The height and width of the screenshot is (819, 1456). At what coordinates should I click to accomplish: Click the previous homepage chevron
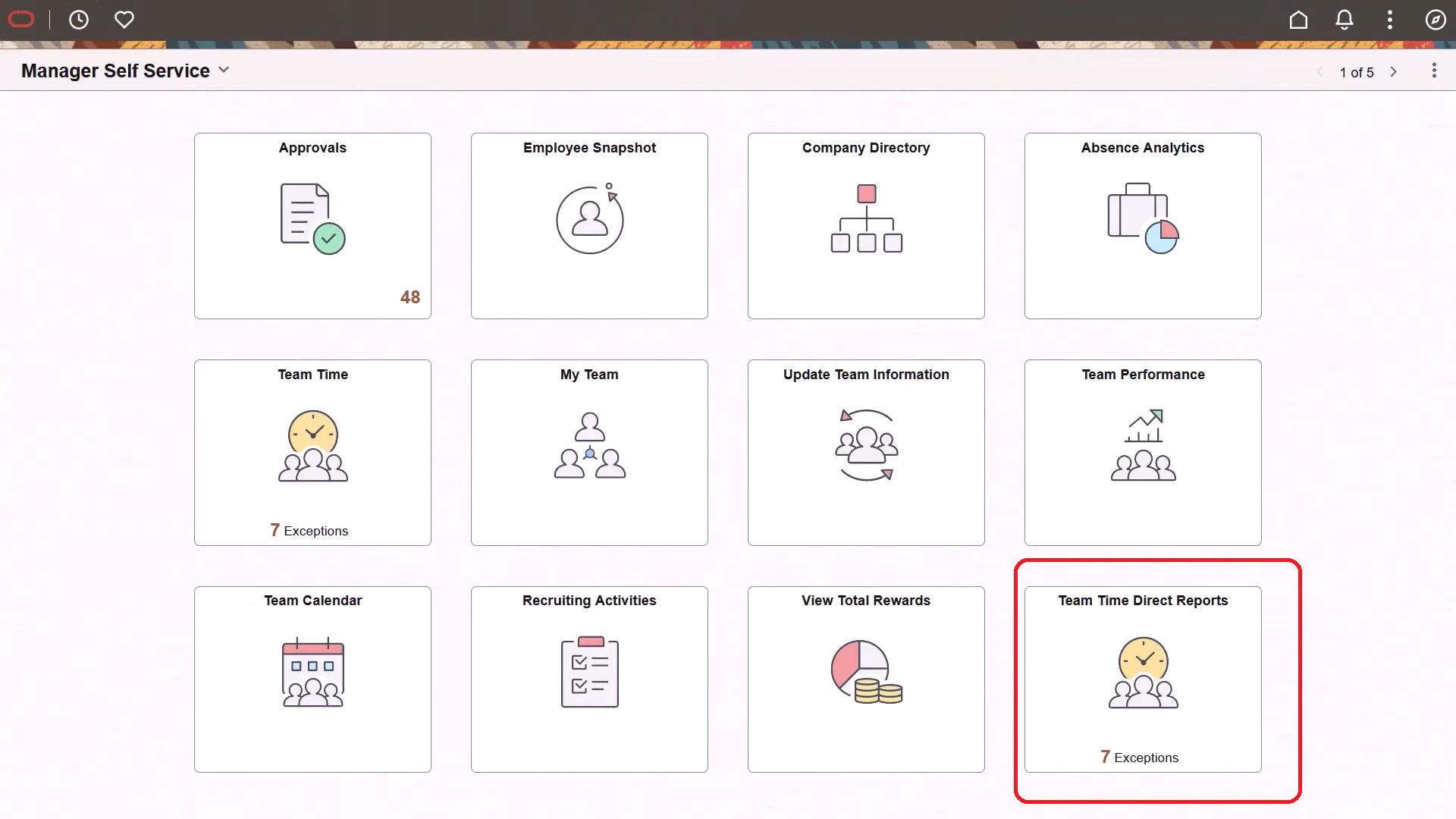(x=1320, y=72)
